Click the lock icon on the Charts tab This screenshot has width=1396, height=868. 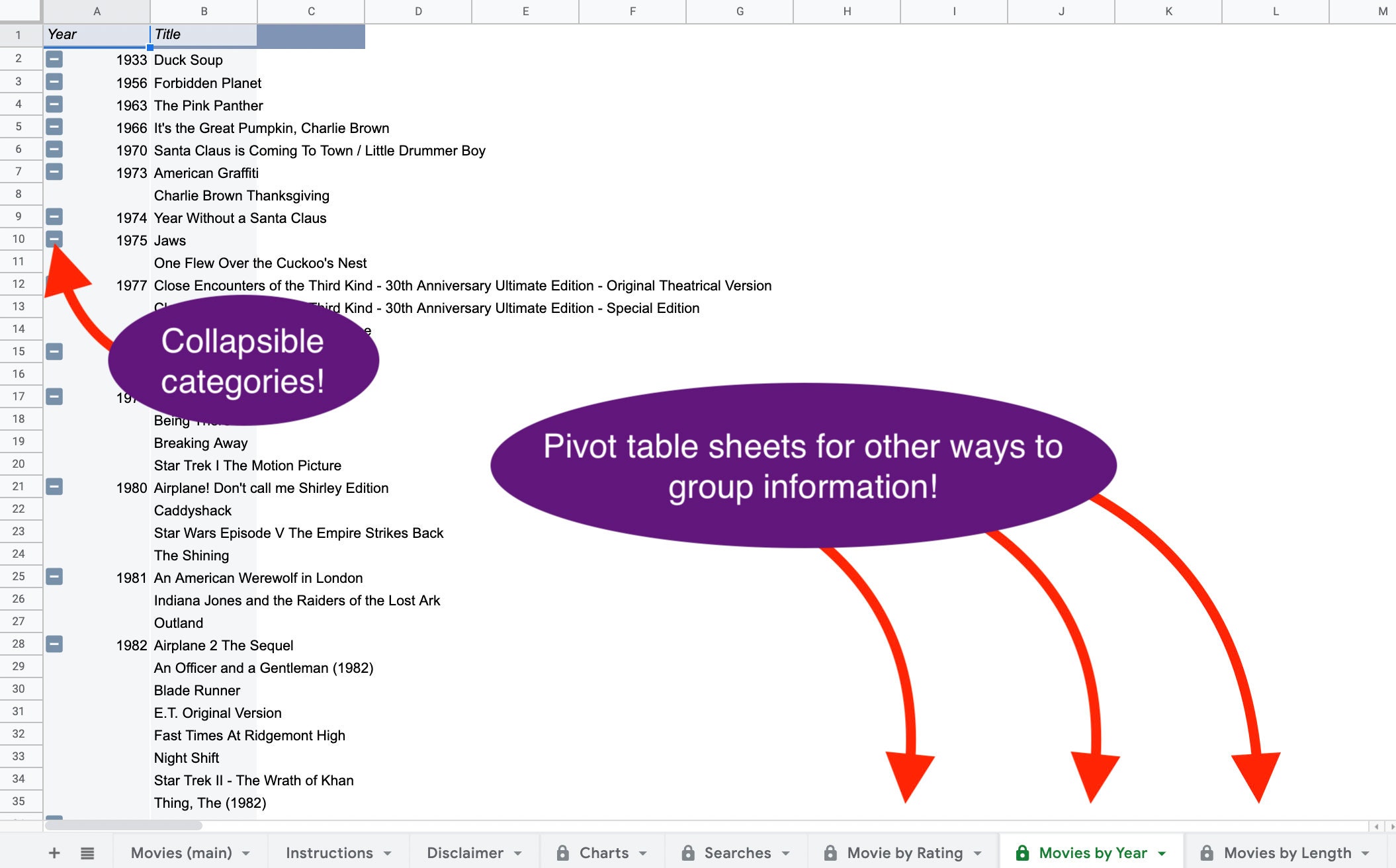tap(563, 853)
